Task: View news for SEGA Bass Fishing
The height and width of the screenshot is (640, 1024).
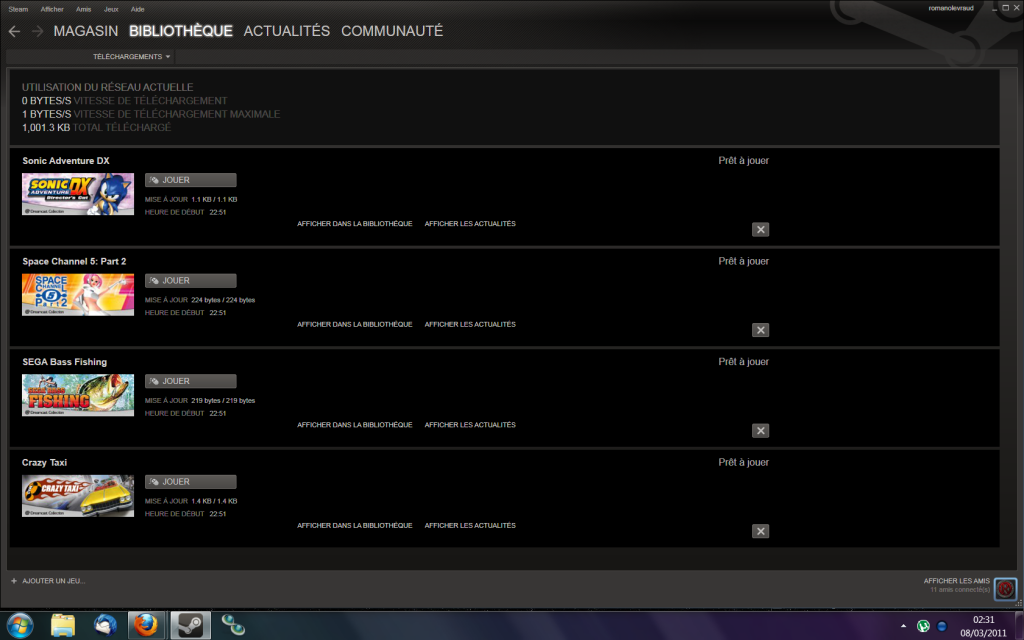Action: click(470, 424)
